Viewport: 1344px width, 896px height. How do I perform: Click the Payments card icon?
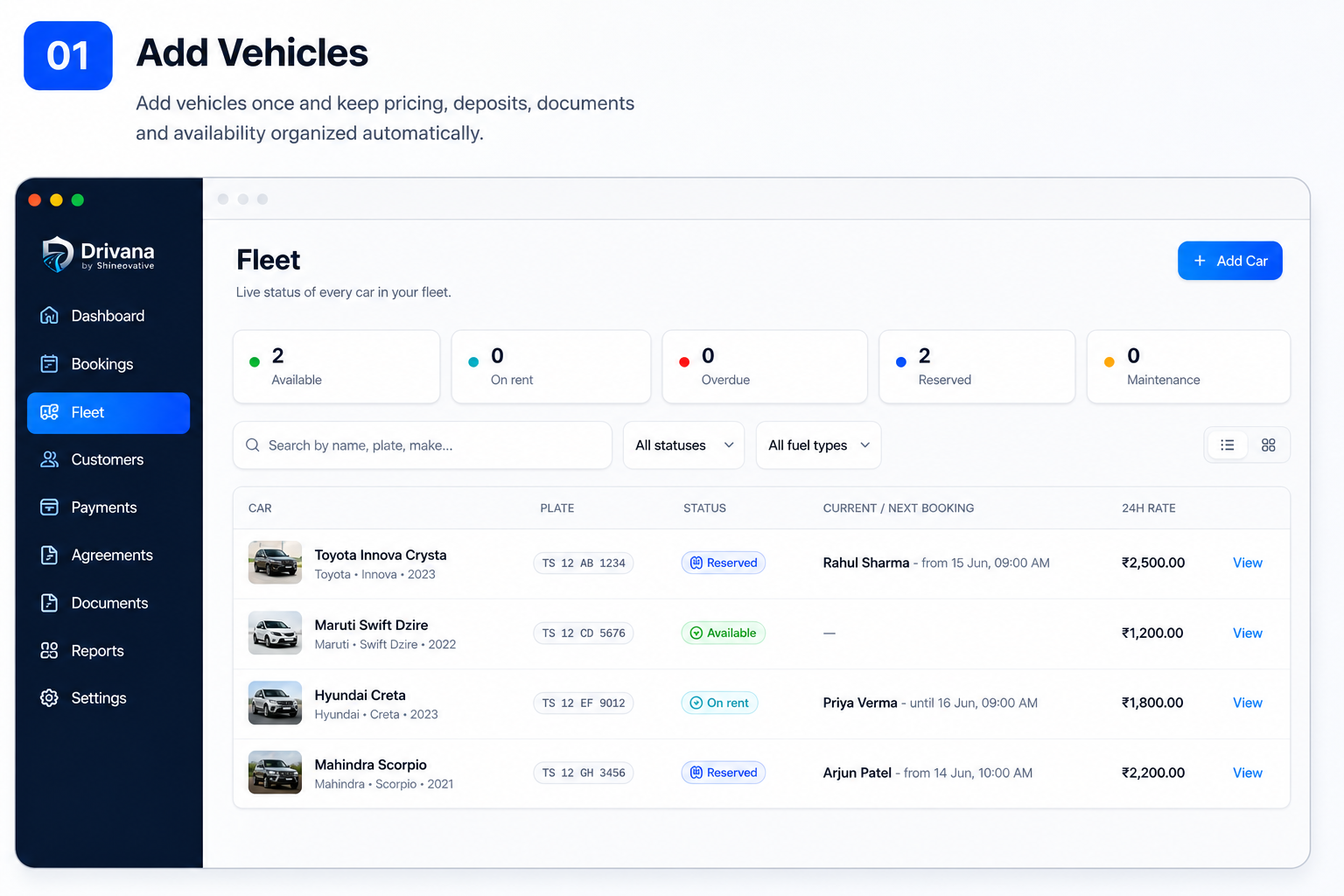click(50, 507)
